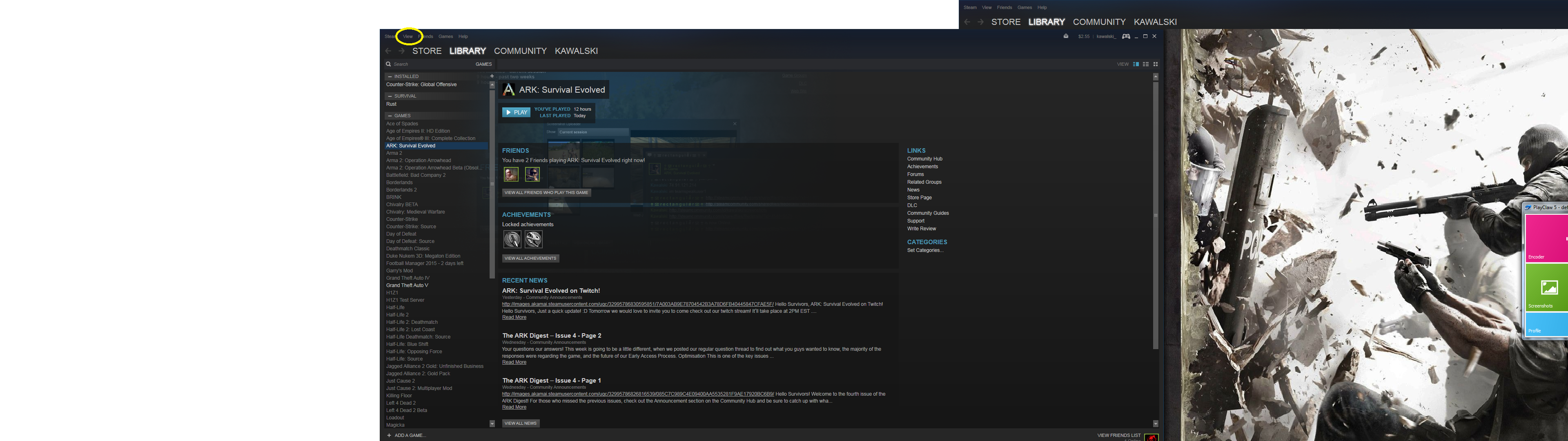Open the Store Page link

(919, 198)
